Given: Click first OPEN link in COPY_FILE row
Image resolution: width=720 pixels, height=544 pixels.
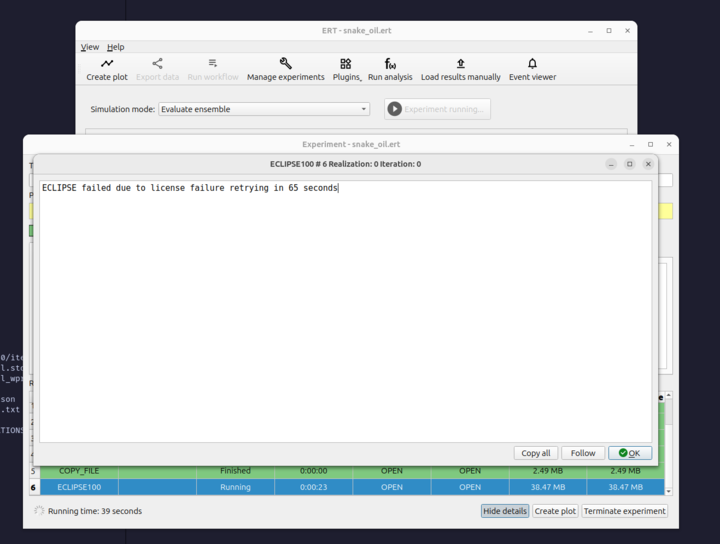Looking at the screenshot, I should click(392, 471).
